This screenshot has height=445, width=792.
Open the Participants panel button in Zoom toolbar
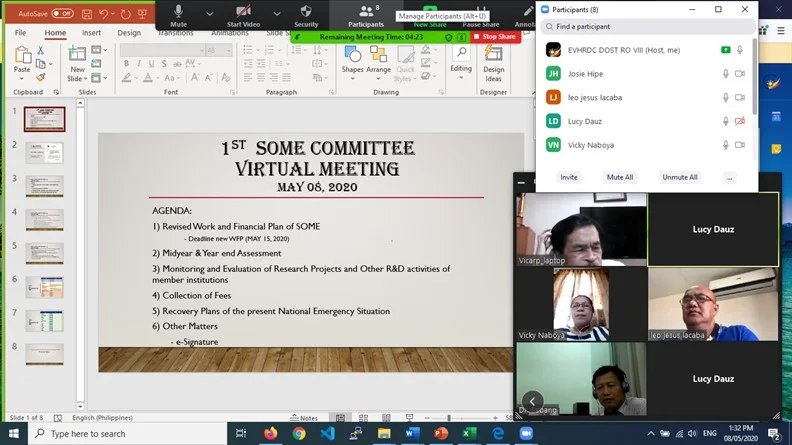coord(366,15)
